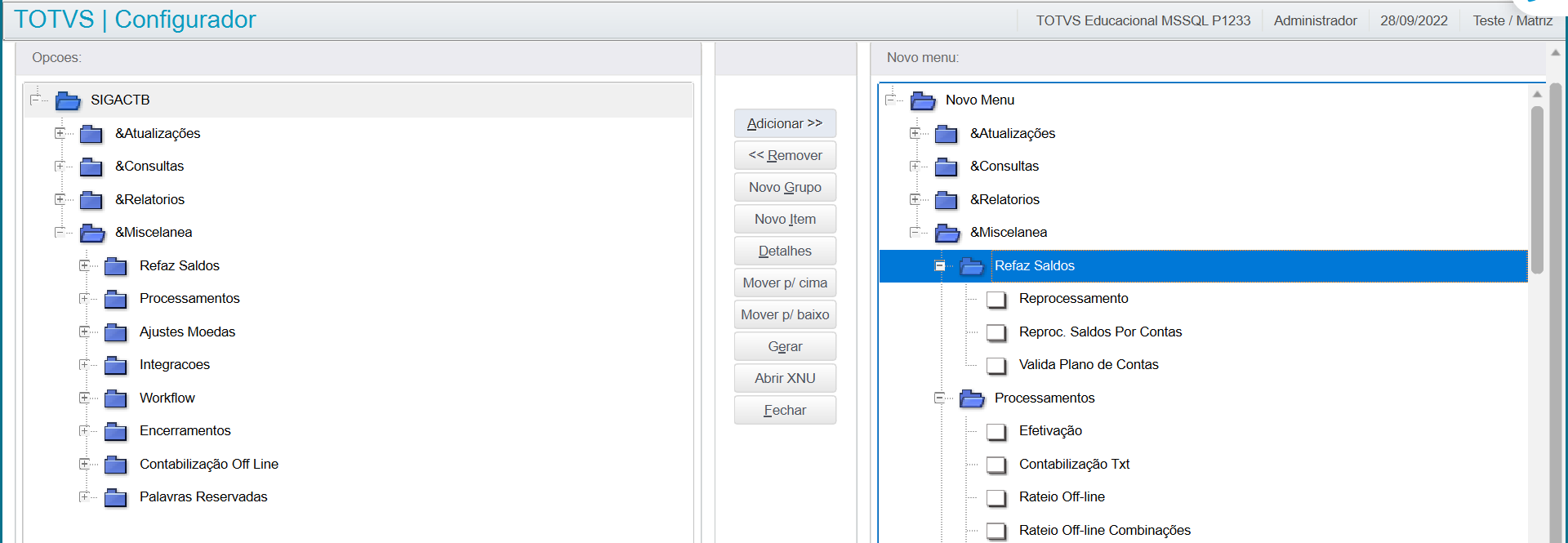Click the Abrir XNU button
The image size is (1568, 543).
[x=785, y=378]
